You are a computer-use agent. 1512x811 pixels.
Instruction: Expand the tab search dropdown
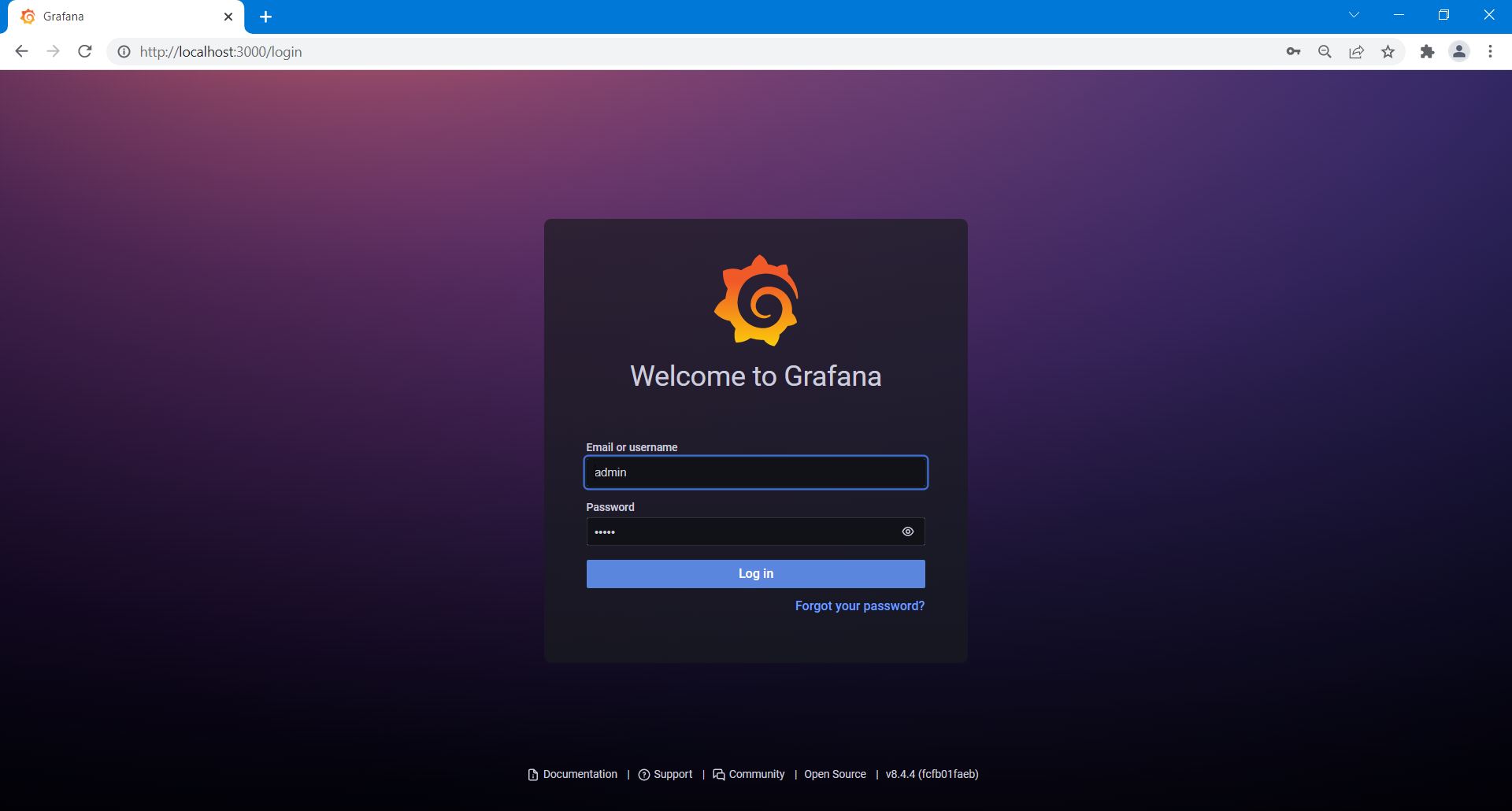click(x=1354, y=15)
